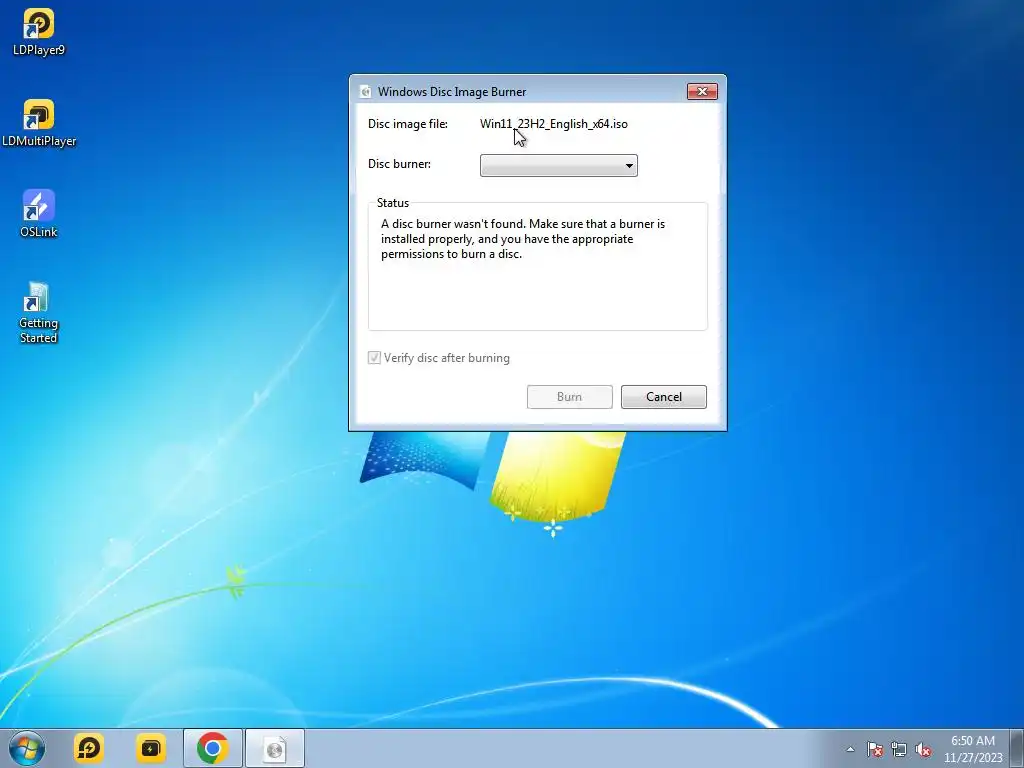This screenshot has height=768, width=1024.
Task: Expand the Disc burner dropdown
Action: 558,165
